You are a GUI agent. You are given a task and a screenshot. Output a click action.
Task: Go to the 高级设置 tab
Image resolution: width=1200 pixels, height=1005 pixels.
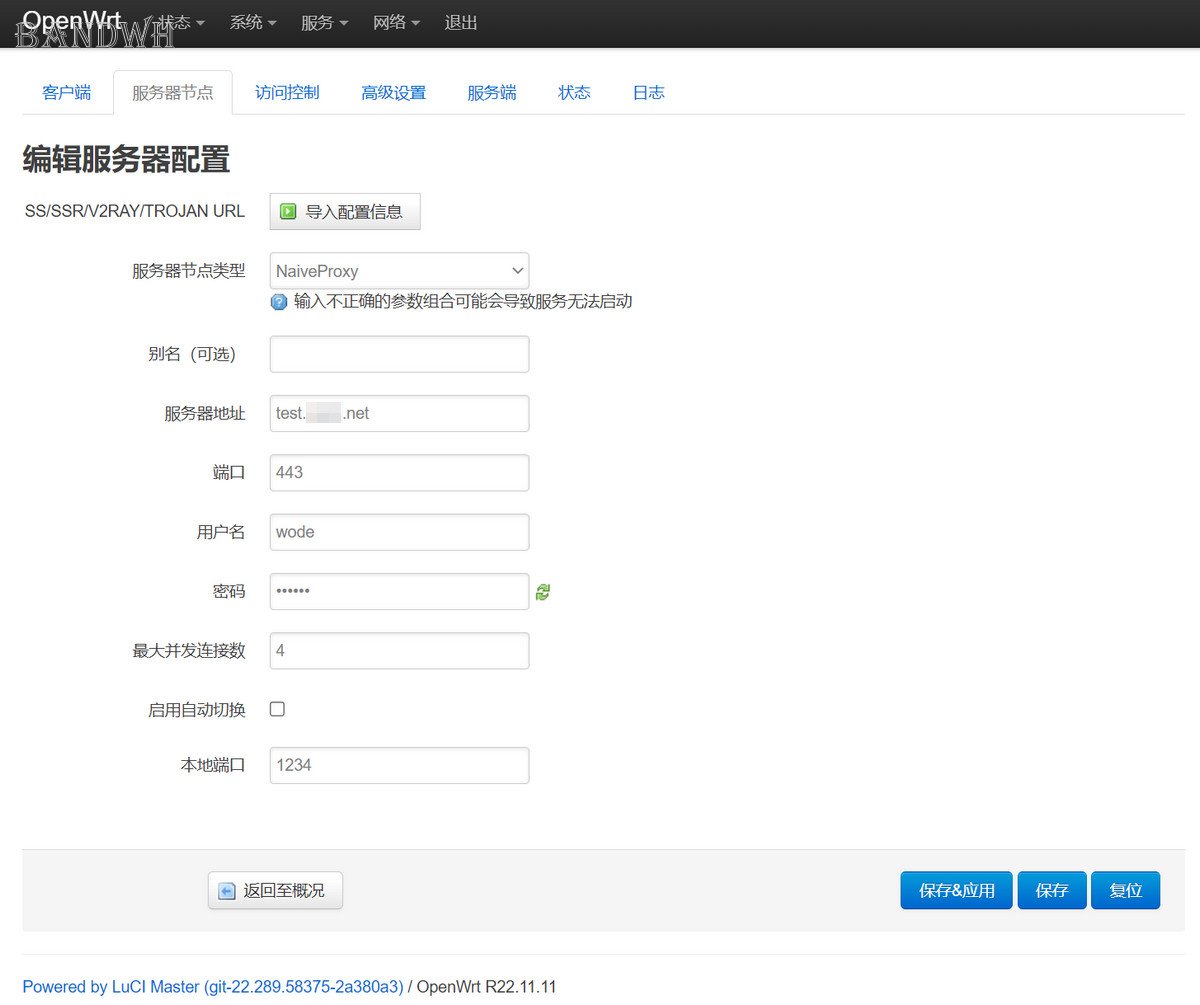point(394,93)
